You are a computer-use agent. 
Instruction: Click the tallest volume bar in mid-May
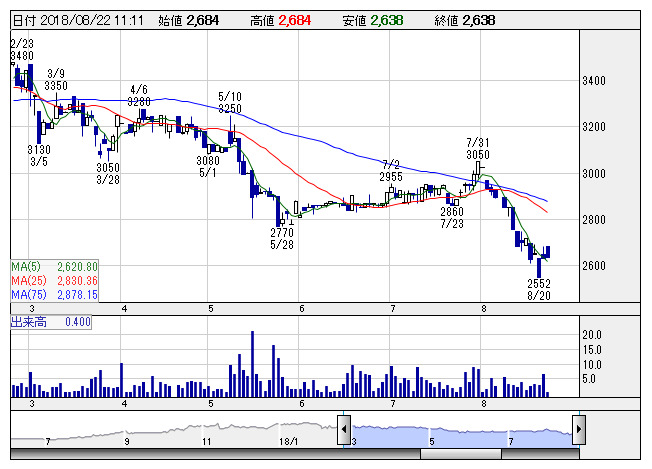tap(252, 364)
